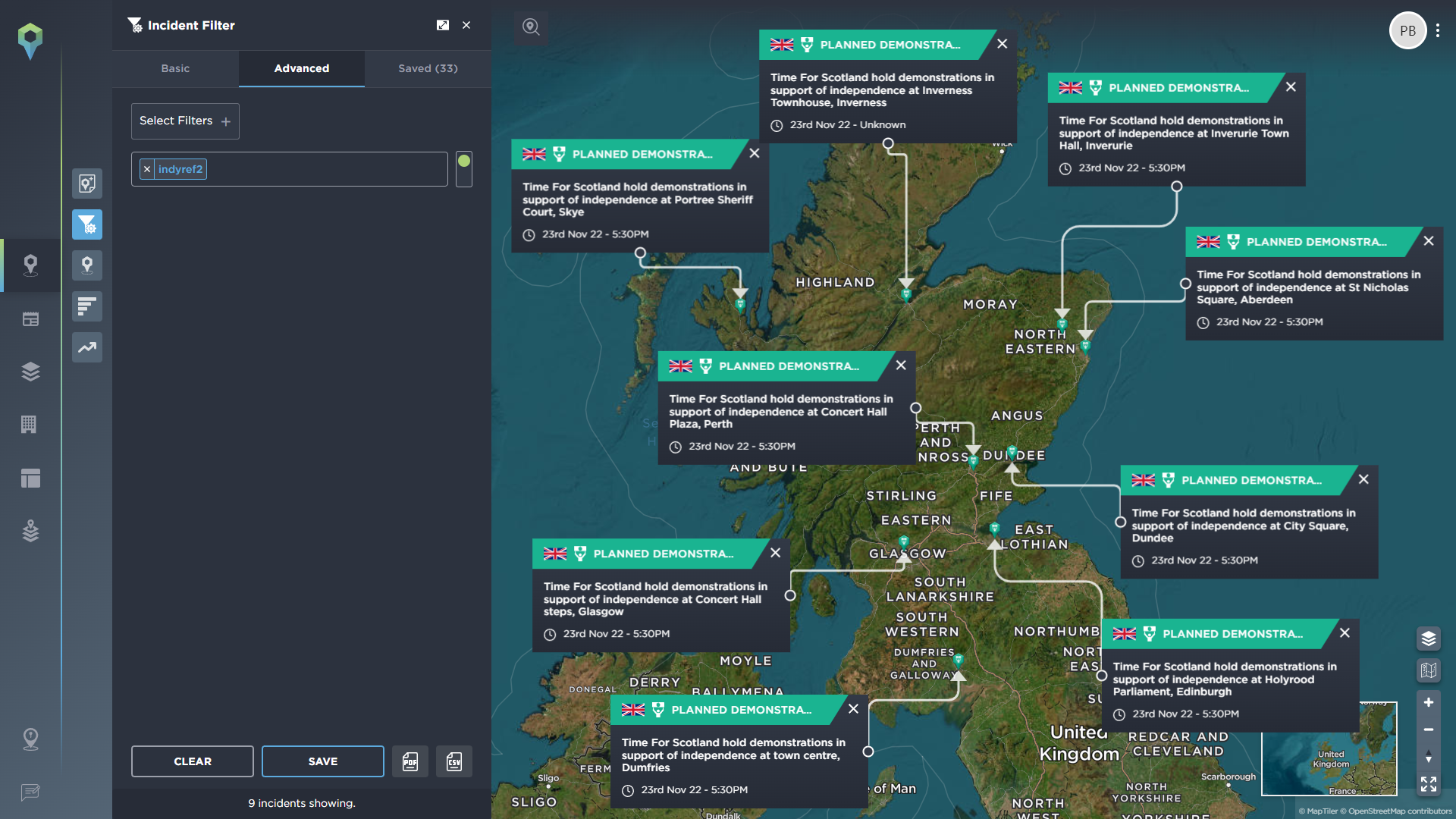Open the layers stack sidebar icon
The height and width of the screenshot is (819, 1456).
tap(30, 372)
